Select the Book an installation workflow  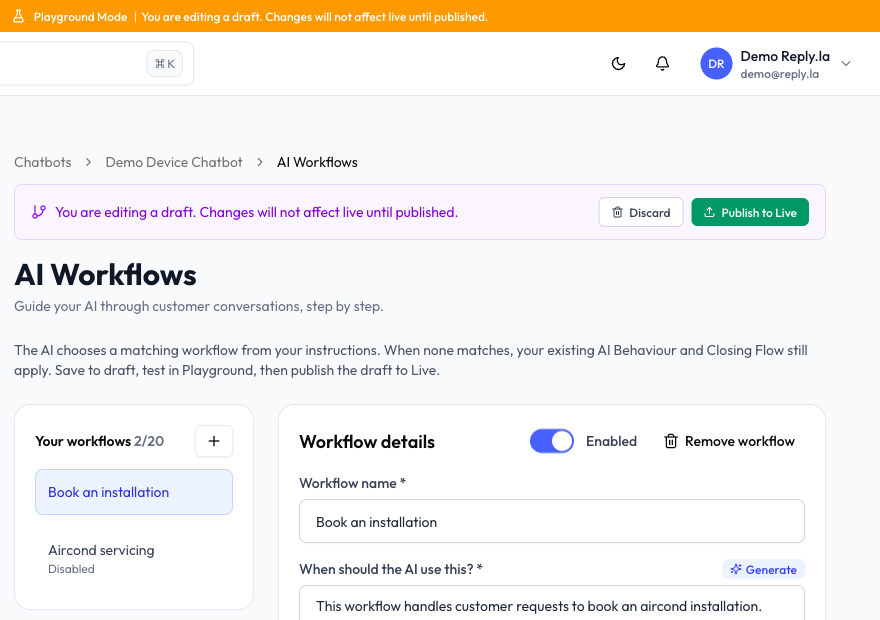(134, 492)
